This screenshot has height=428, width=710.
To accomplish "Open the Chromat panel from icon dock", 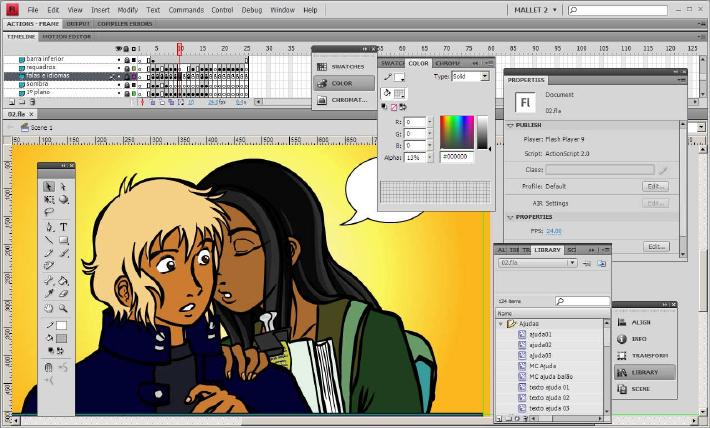I will (343, 100).
